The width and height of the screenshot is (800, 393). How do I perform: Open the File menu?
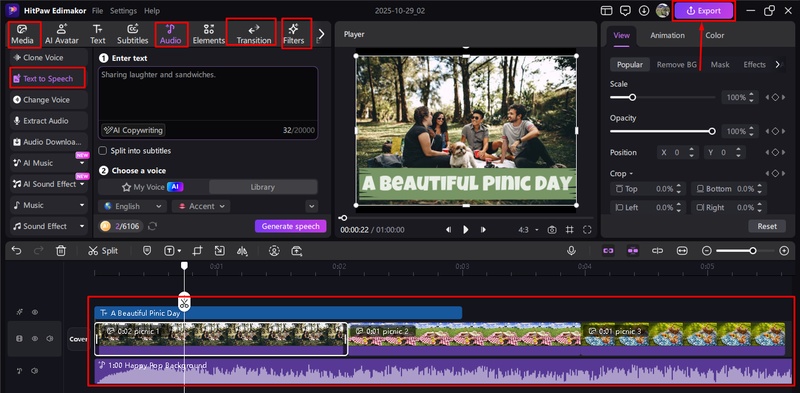click(97, 10)
